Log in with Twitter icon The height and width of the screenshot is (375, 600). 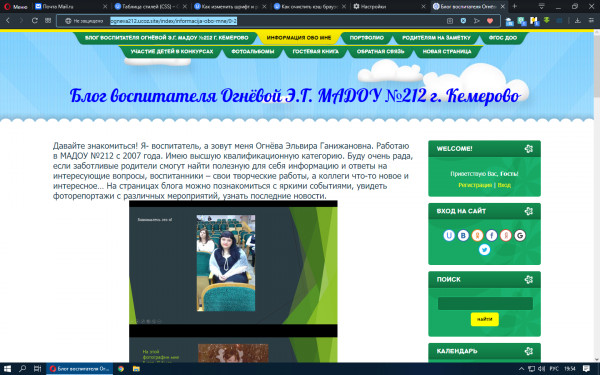click(484, 249)
